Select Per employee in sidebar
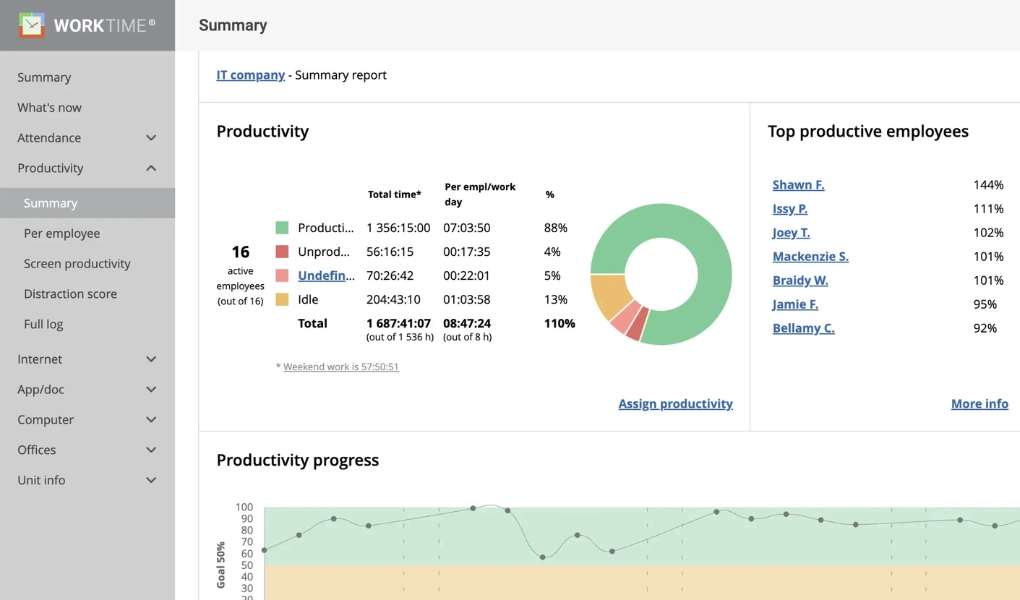Screen dimensions: 1020x600 (x=62, y=234)
